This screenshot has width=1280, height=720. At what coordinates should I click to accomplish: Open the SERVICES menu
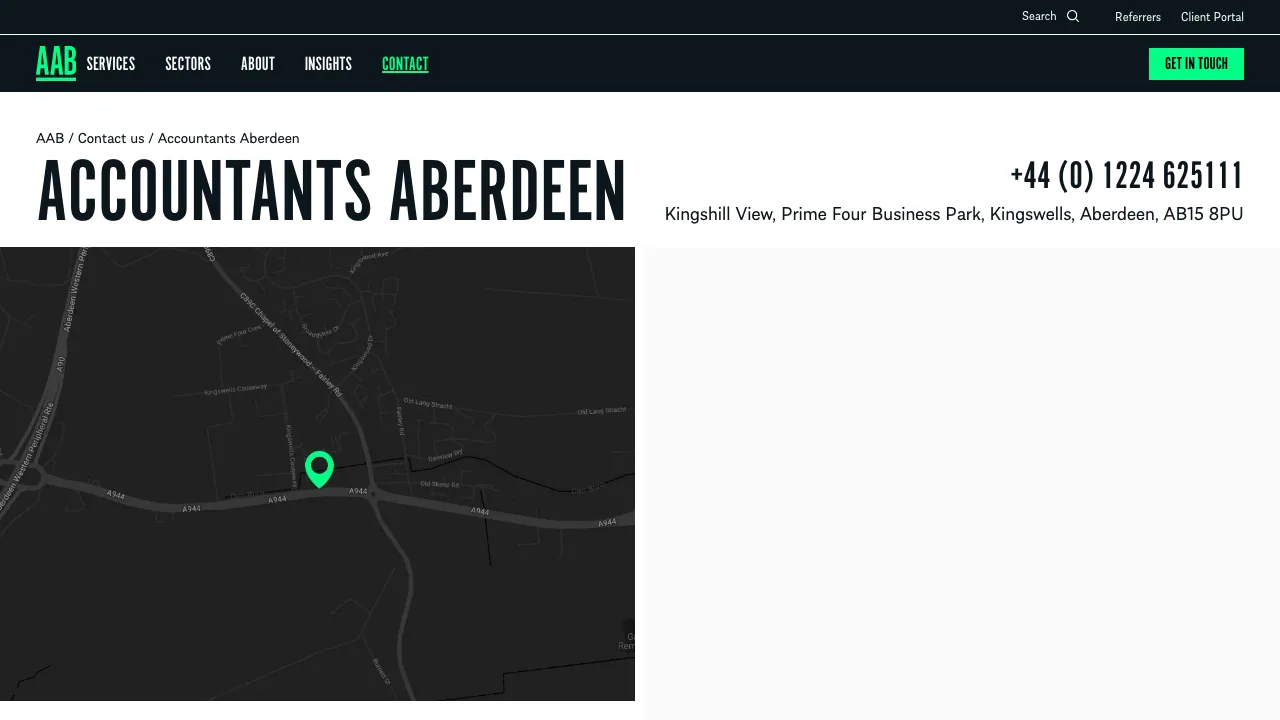(x=110, y=63)
